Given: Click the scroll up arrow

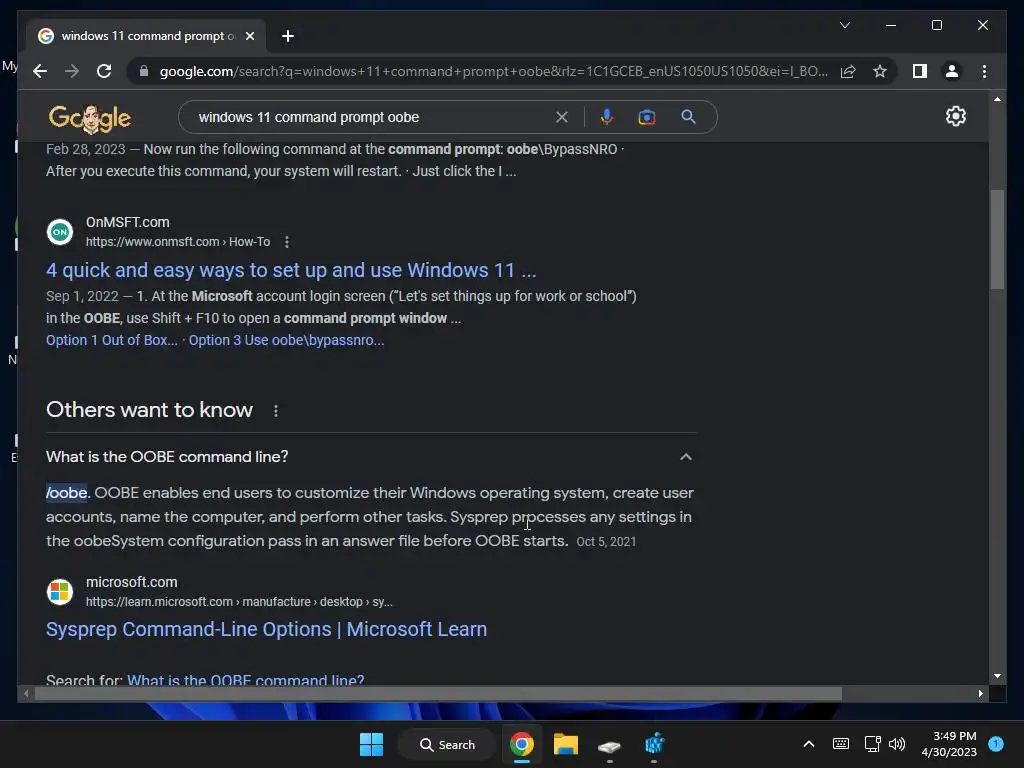Looking at the screenshot, I should [997, 99].
